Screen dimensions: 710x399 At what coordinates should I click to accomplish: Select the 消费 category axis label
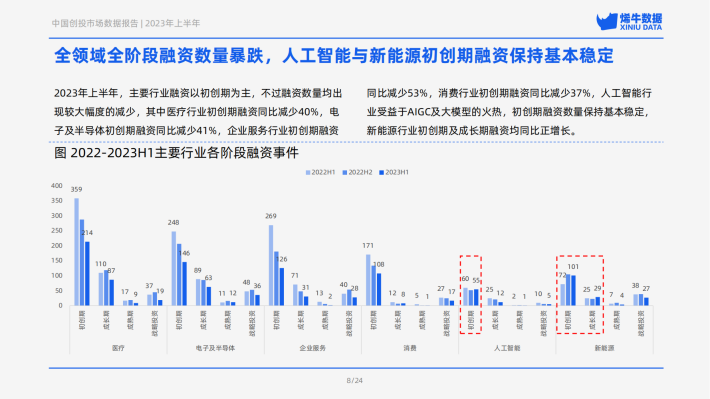(x=410, y=348)
